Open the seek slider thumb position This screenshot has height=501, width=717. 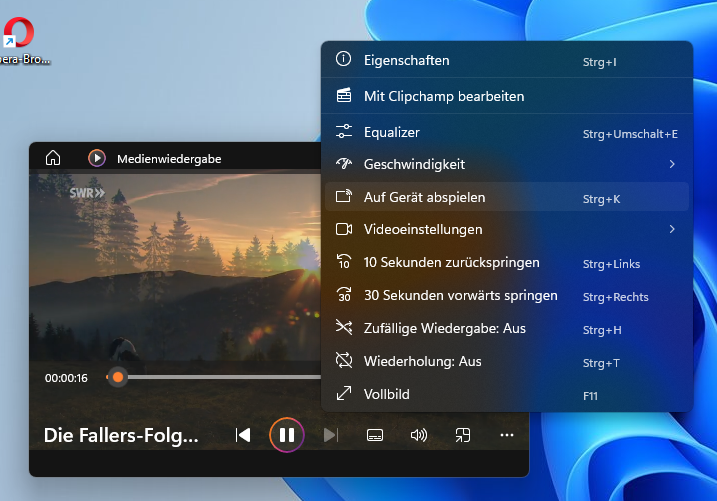click(x=118, y=378)
